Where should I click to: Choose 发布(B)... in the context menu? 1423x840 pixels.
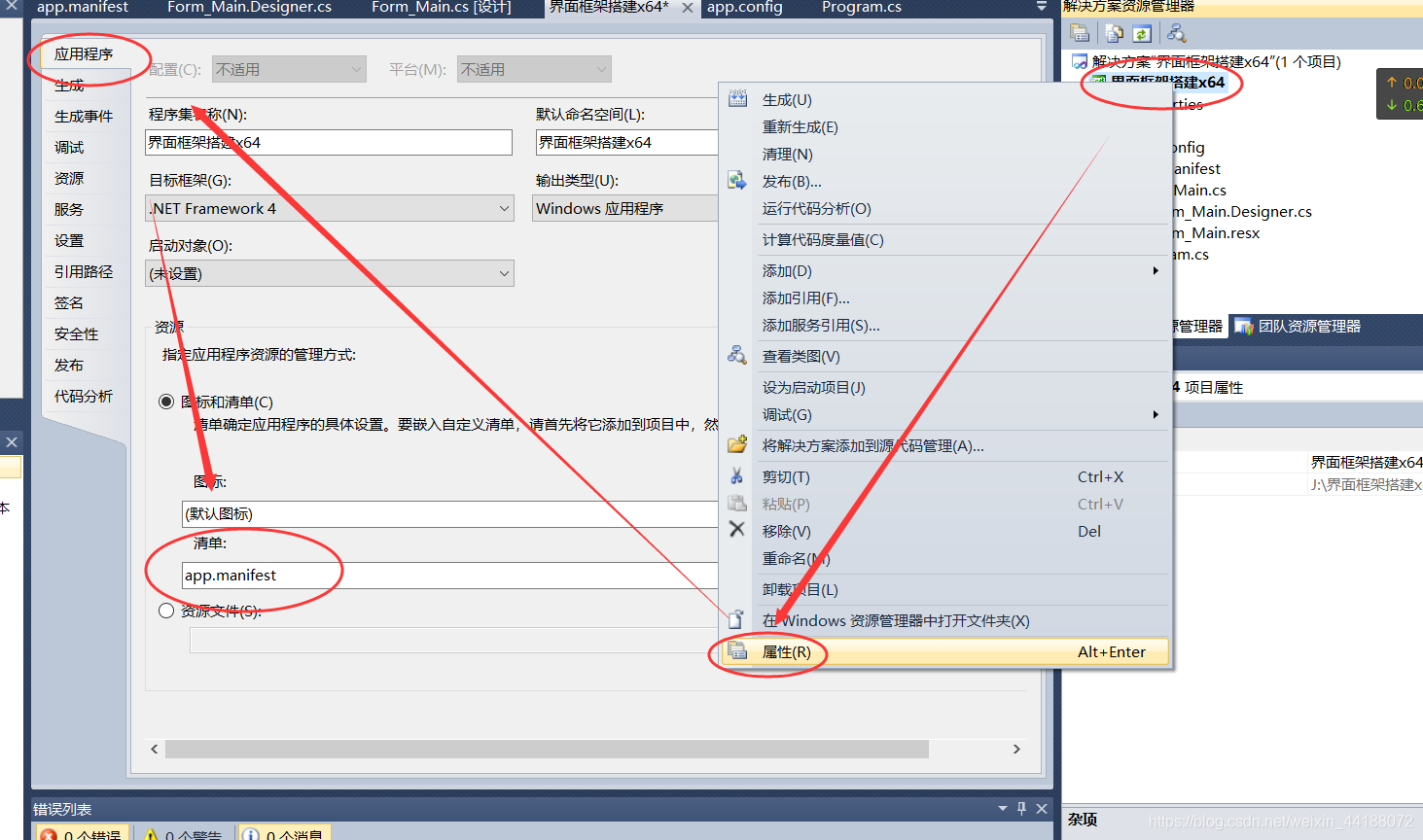943,182
